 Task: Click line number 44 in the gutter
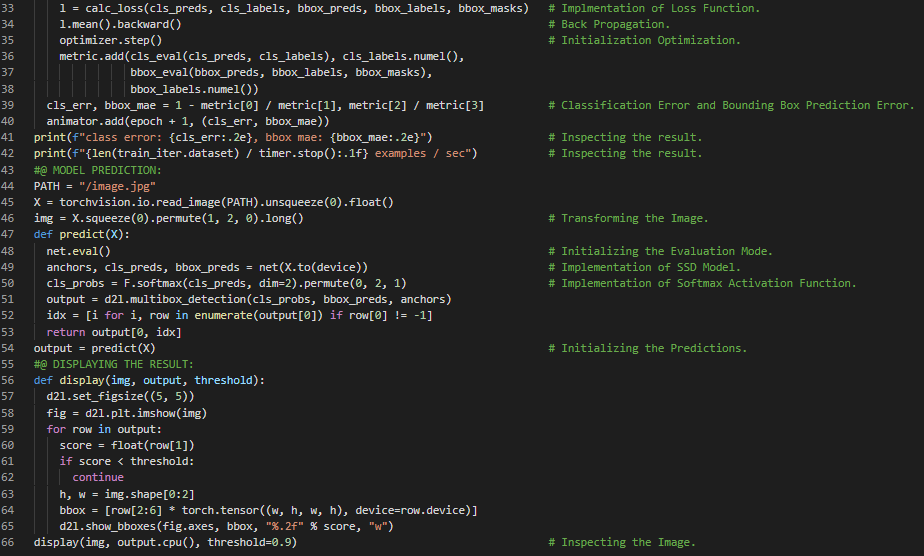pyautogui.click(x=9, y=170)
